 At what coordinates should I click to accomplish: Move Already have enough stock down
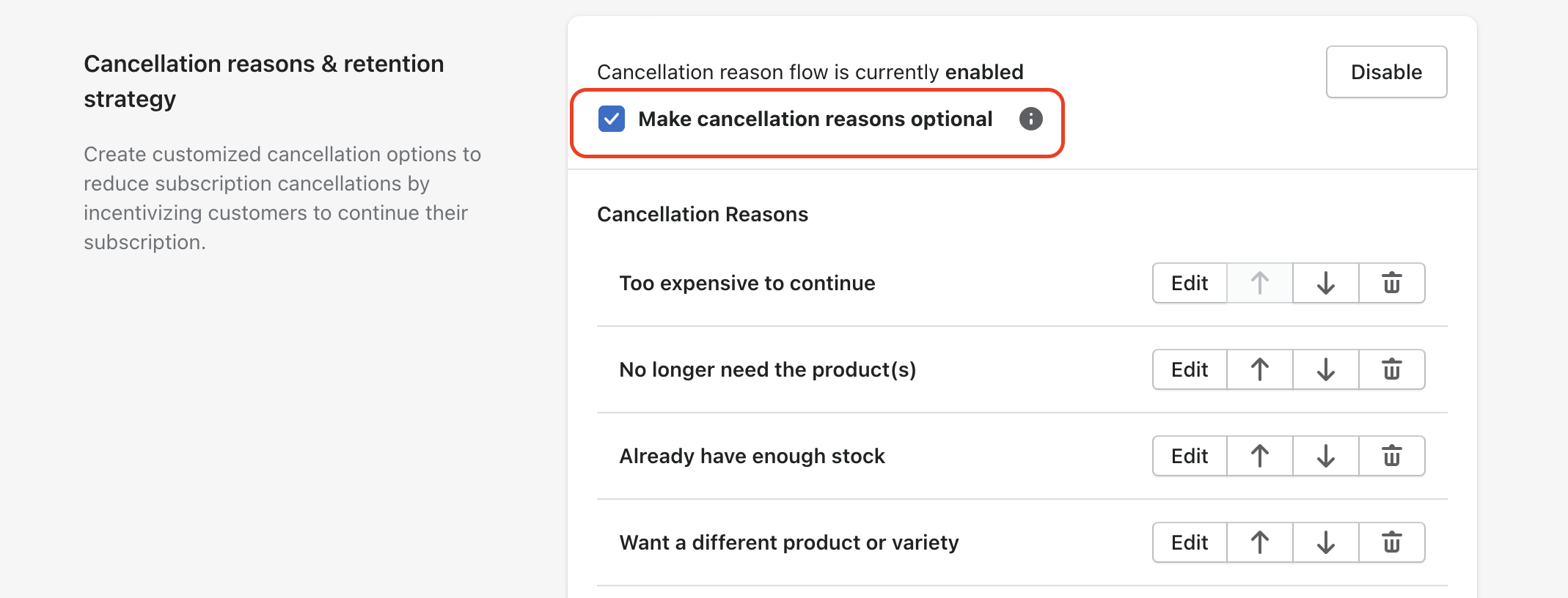point(1325,456)
